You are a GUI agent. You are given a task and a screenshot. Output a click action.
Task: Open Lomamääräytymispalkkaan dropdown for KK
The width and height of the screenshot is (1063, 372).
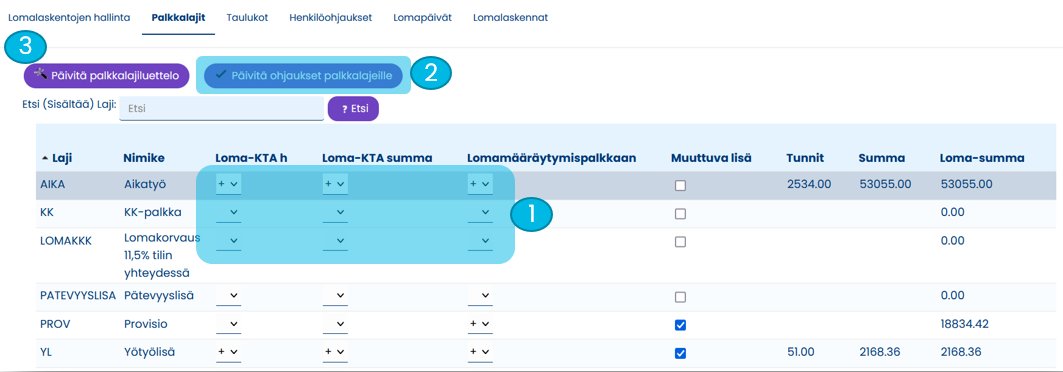point(480,213)
